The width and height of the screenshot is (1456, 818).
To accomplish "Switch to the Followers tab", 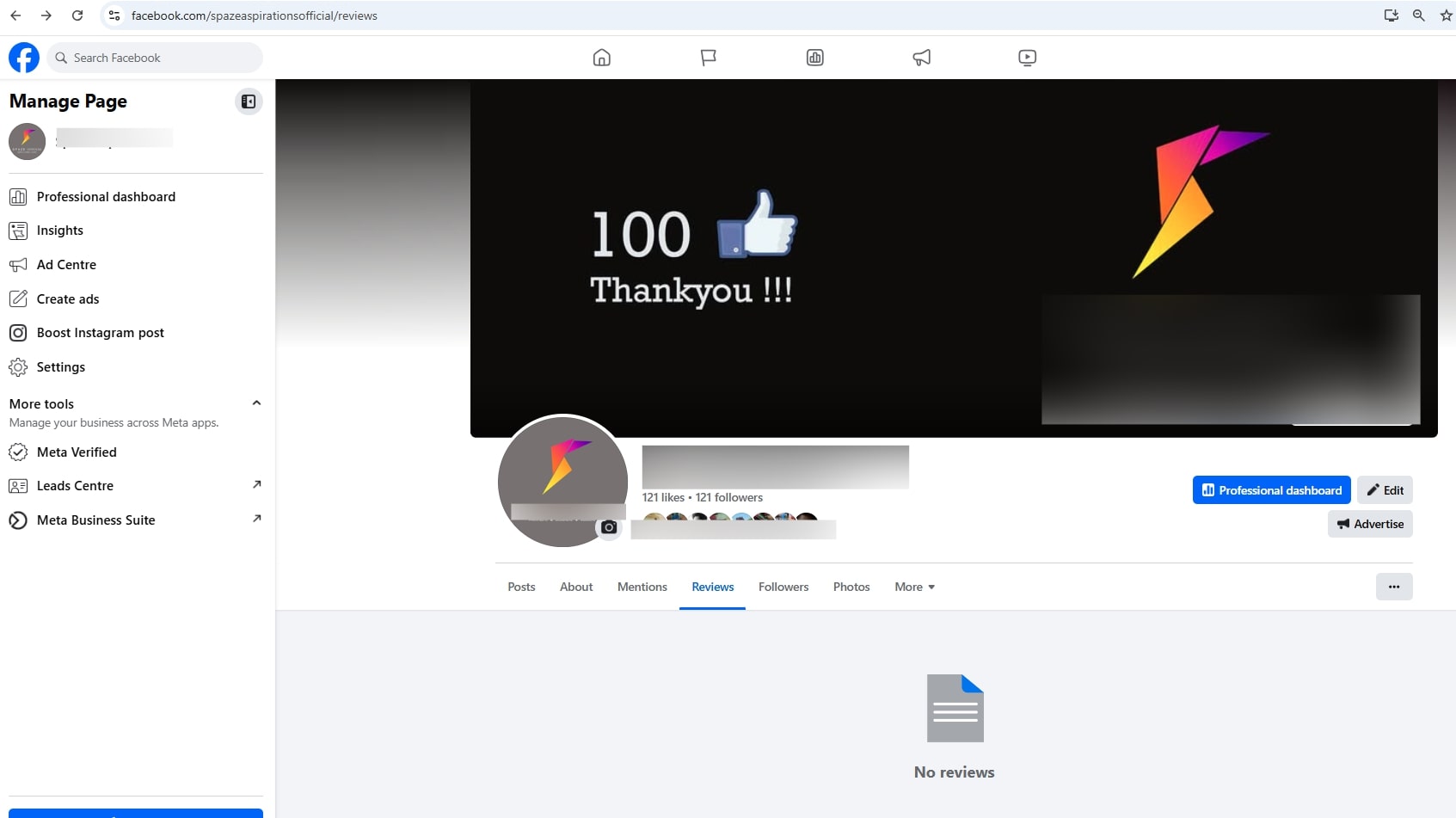I will coord(783,587).
